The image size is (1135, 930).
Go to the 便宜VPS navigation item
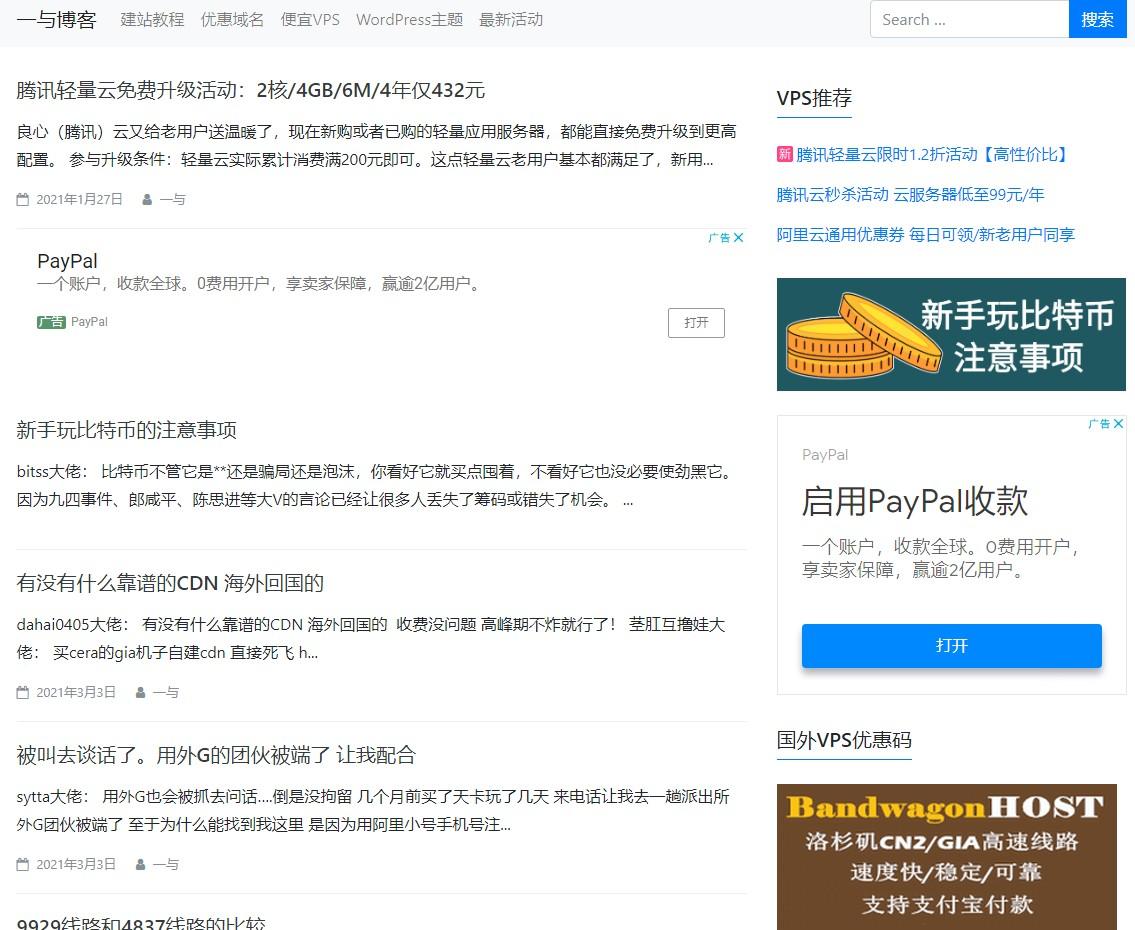coord(310,19)
